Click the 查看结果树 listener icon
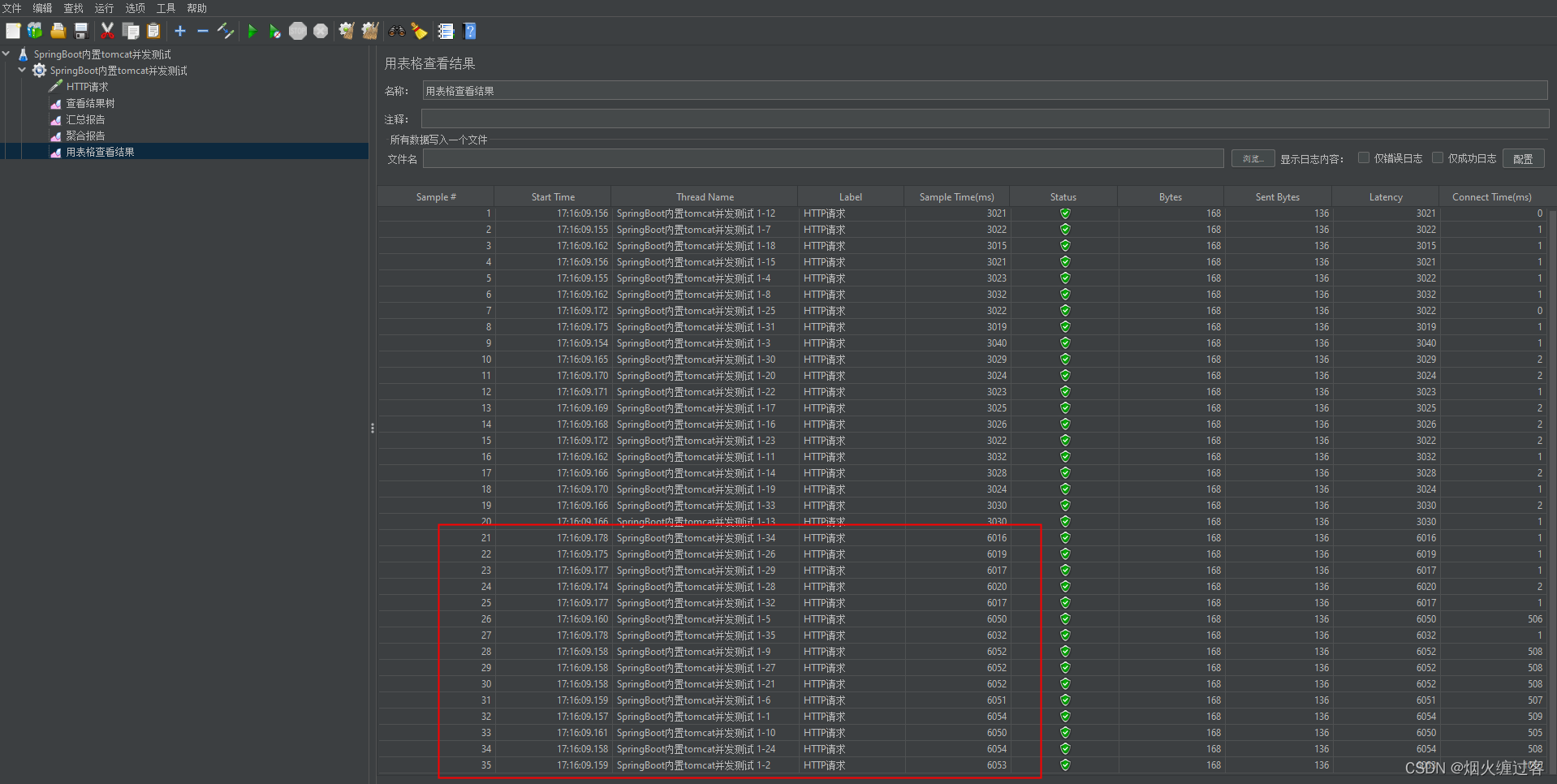This screenshot has height=784, width=1557. point(55,103)
